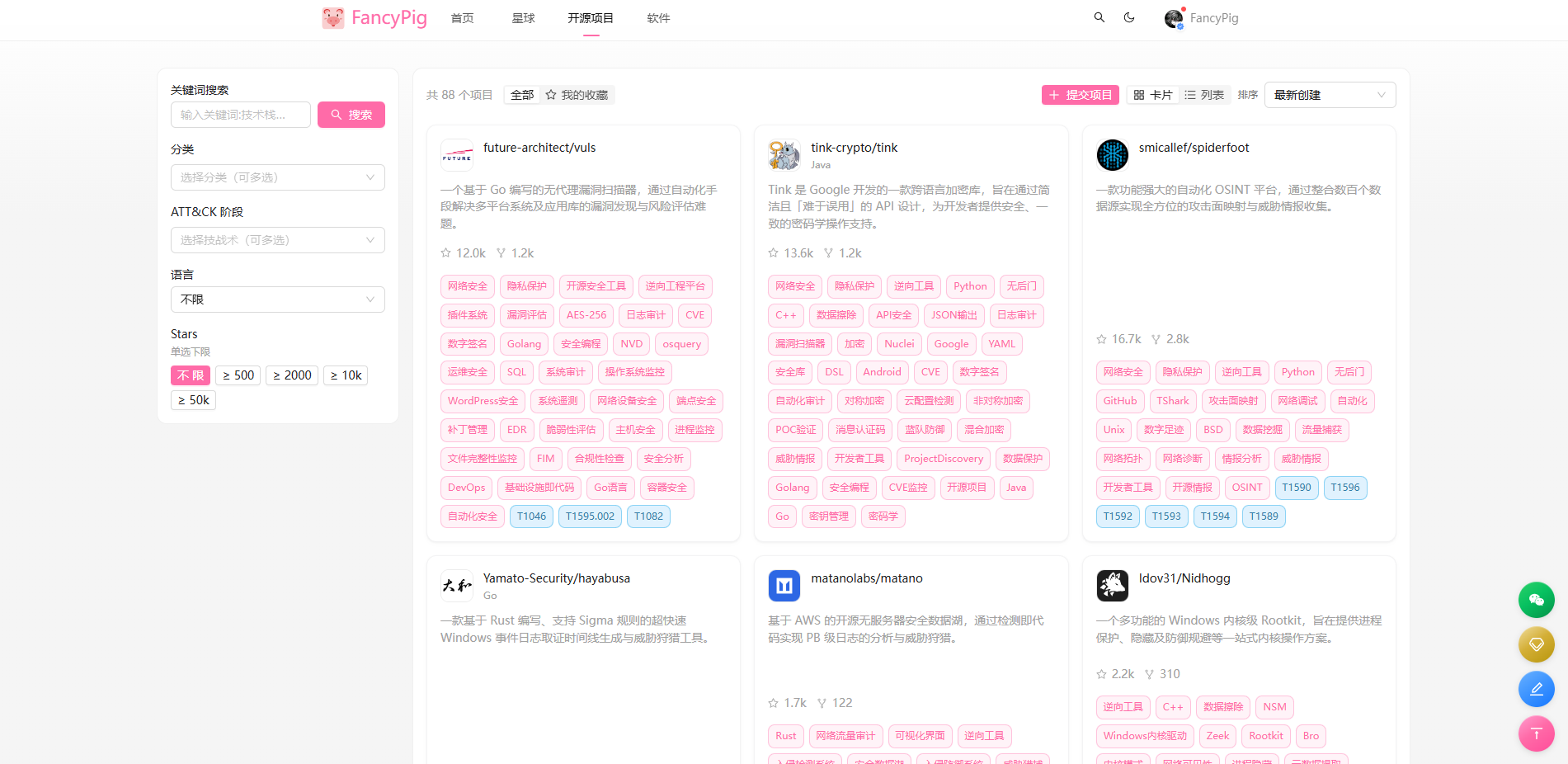This screenshot has width=1568, height=764.
Task: Click the Rootkit tag on Nidhogg card
Action: tap(1266, 736)
